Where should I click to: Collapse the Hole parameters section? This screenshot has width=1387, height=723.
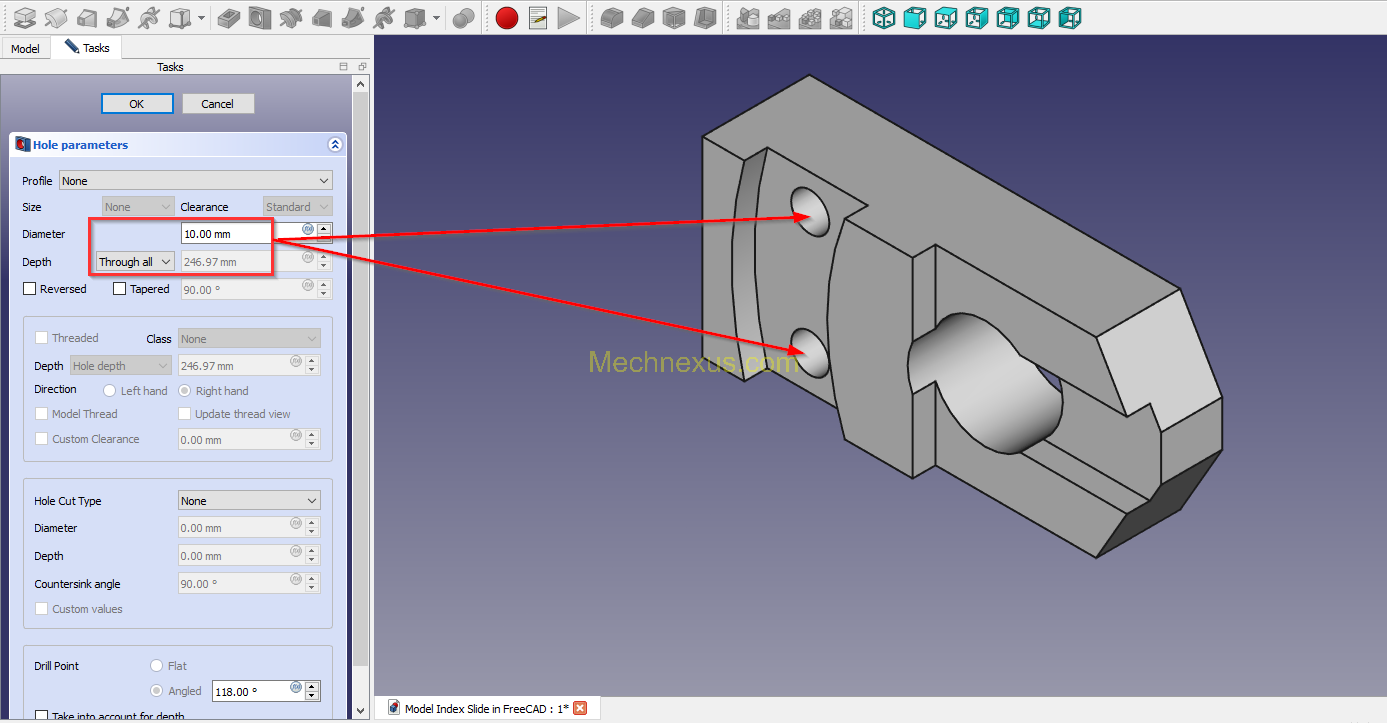334,145
